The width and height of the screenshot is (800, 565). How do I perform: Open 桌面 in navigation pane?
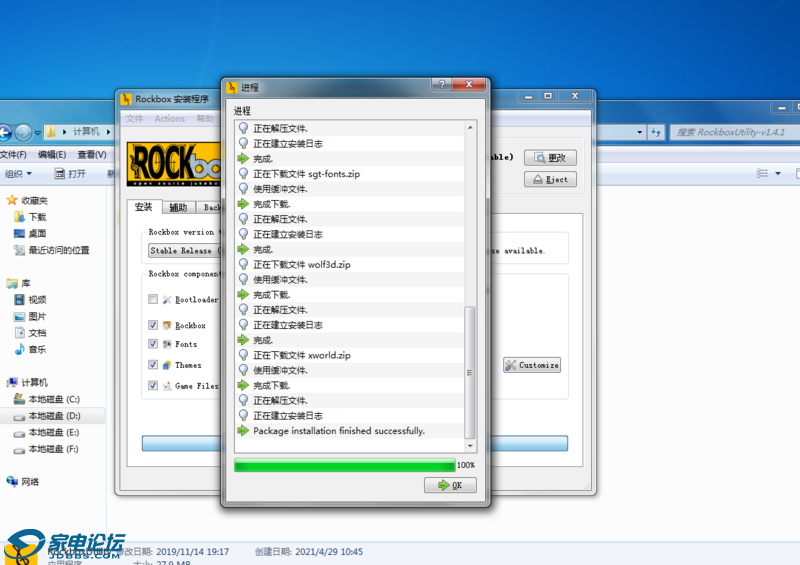tap(37, 233)
